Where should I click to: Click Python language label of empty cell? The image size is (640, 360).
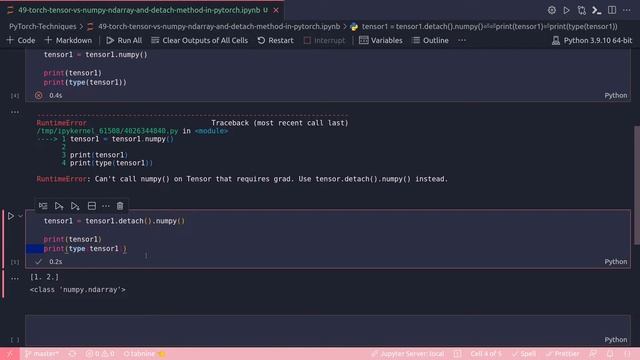point(616,340)
